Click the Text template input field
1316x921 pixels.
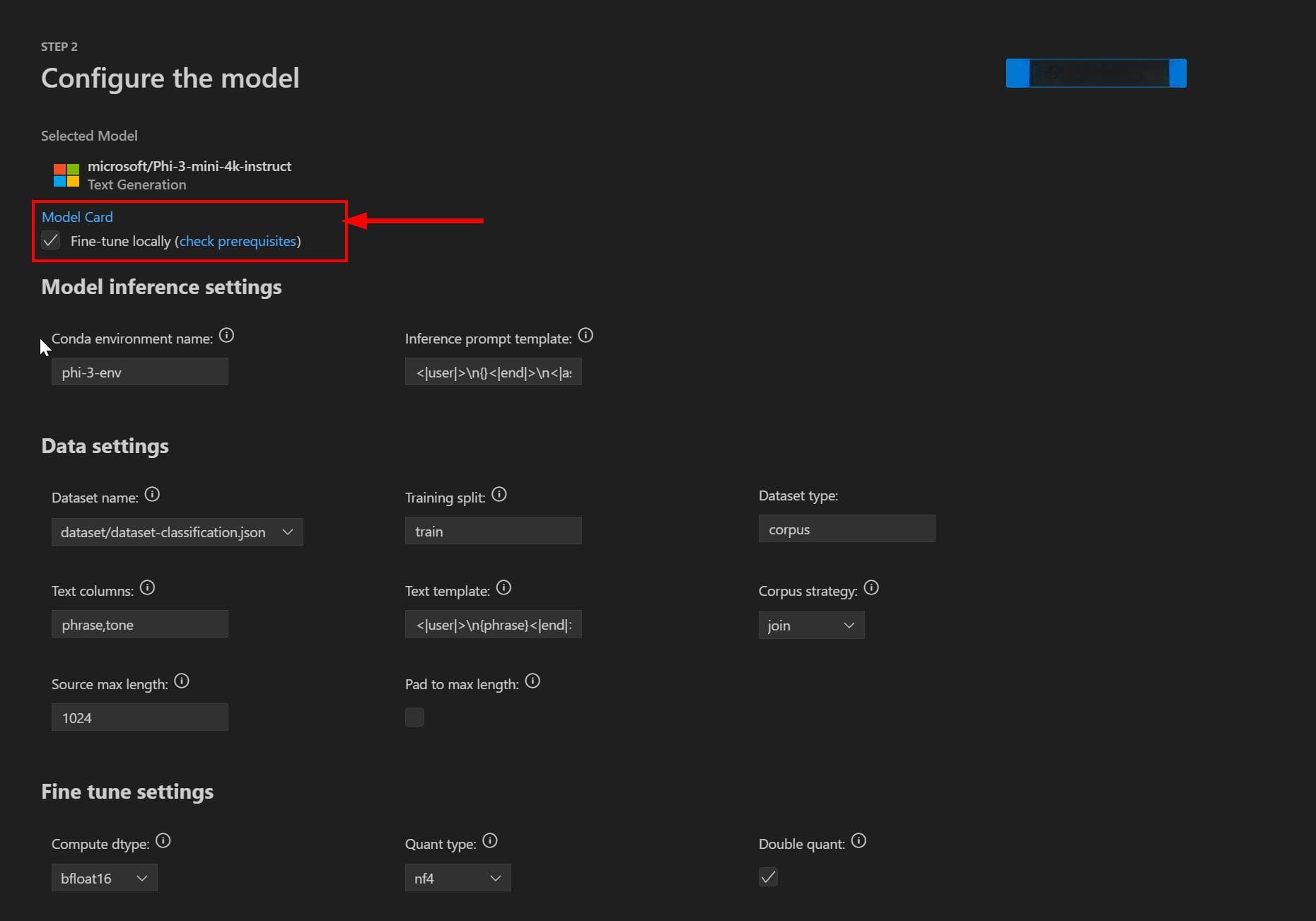pos(494,624)
